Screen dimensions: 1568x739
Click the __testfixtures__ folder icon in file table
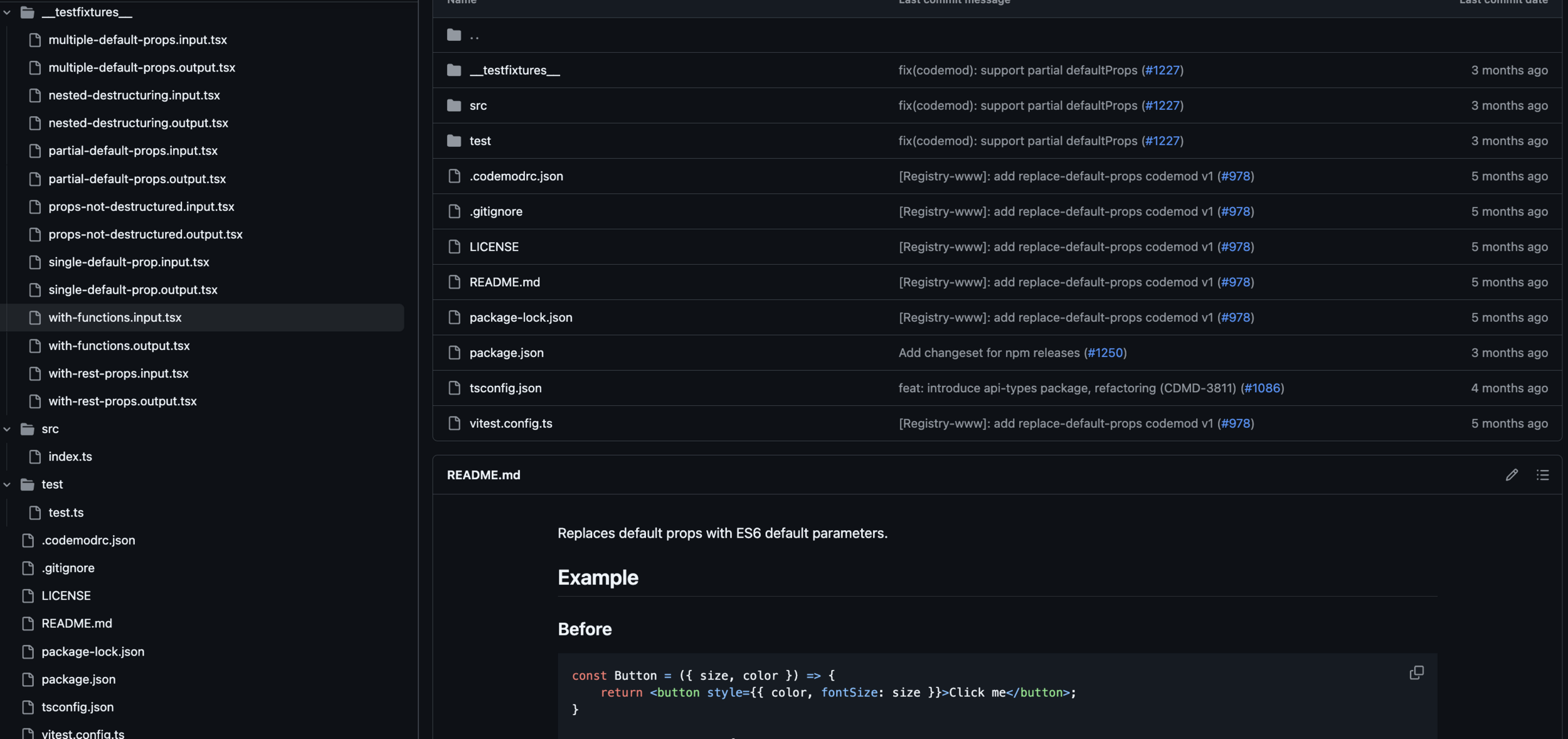tap(454, 70)
